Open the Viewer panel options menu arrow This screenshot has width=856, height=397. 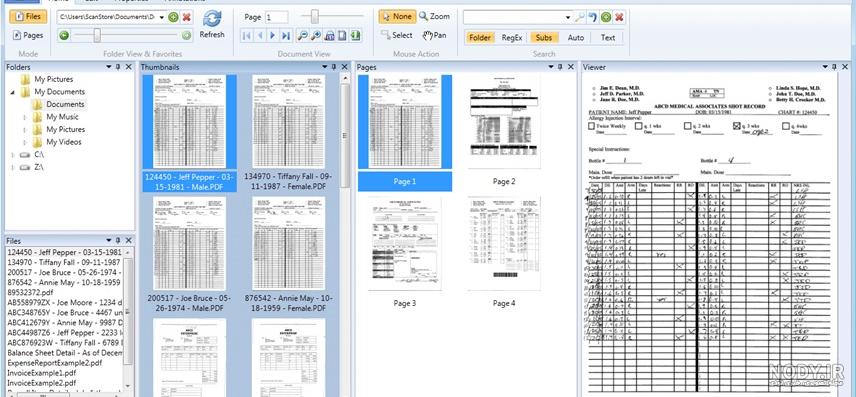coord(825,67)
